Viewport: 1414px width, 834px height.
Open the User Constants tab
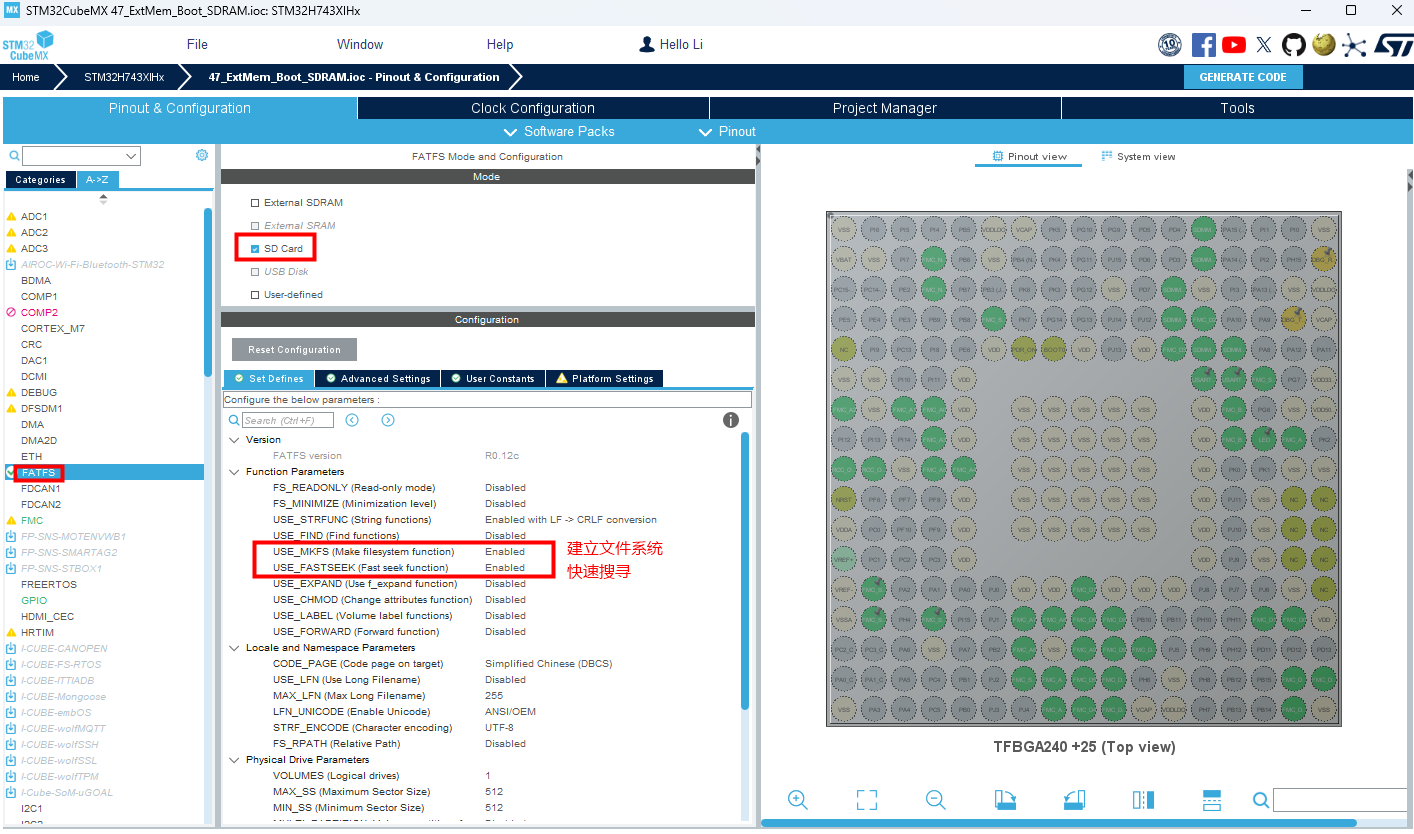click(x=493, y=379)
